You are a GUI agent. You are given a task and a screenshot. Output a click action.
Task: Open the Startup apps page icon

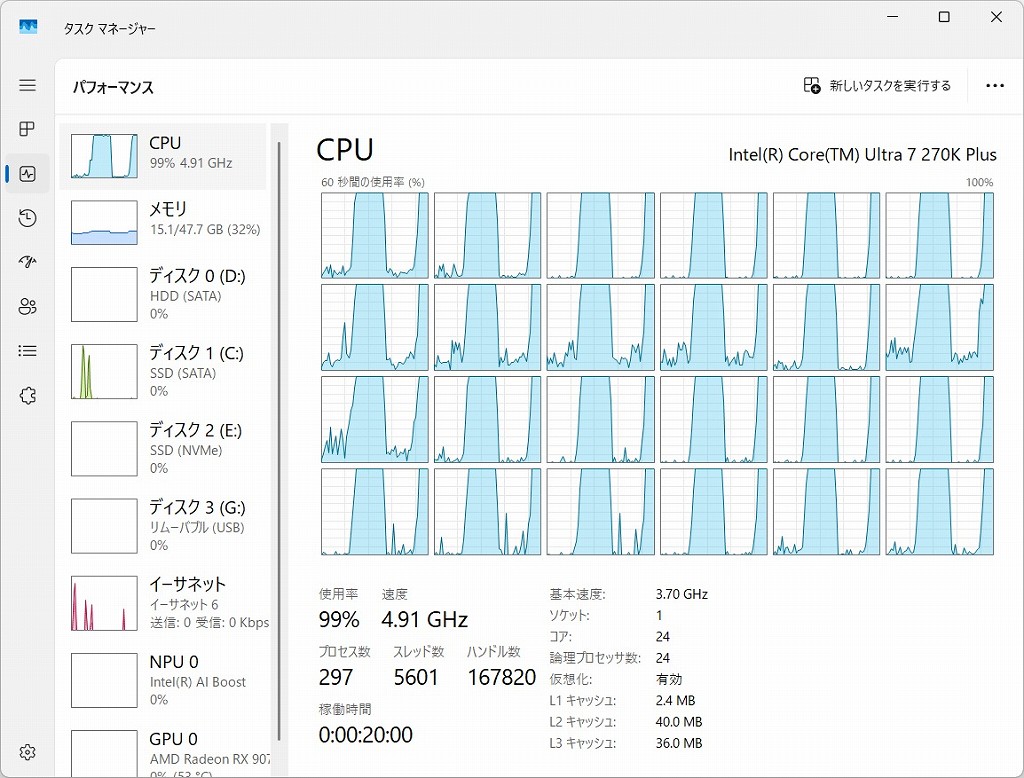click(x=27, y=262)
